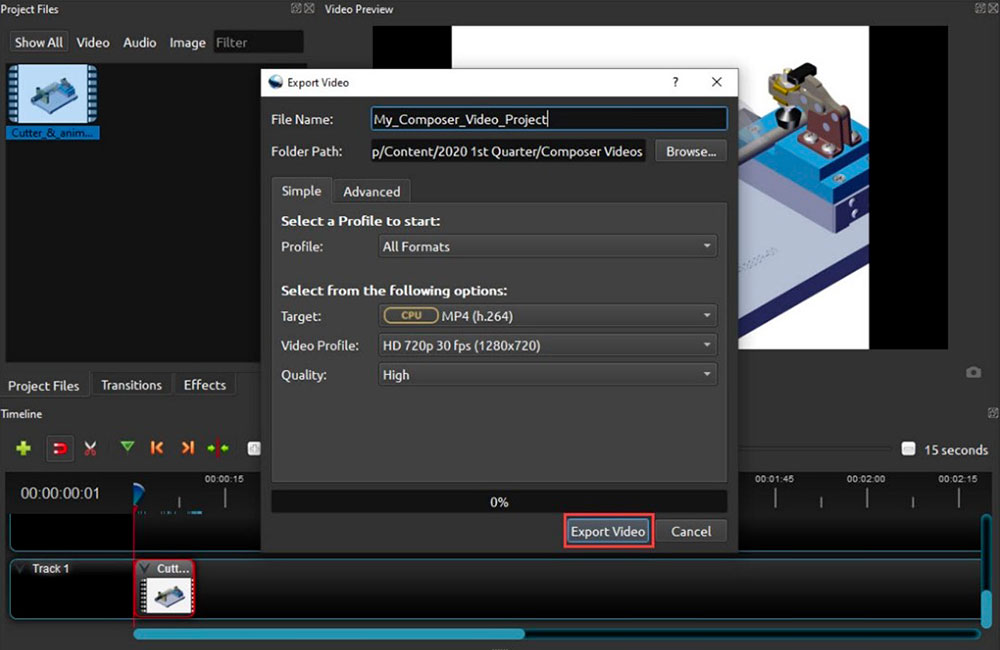Change the Quality dropdown from High
The height and width of the screenshot is (650, 1000).
(547, 374)
